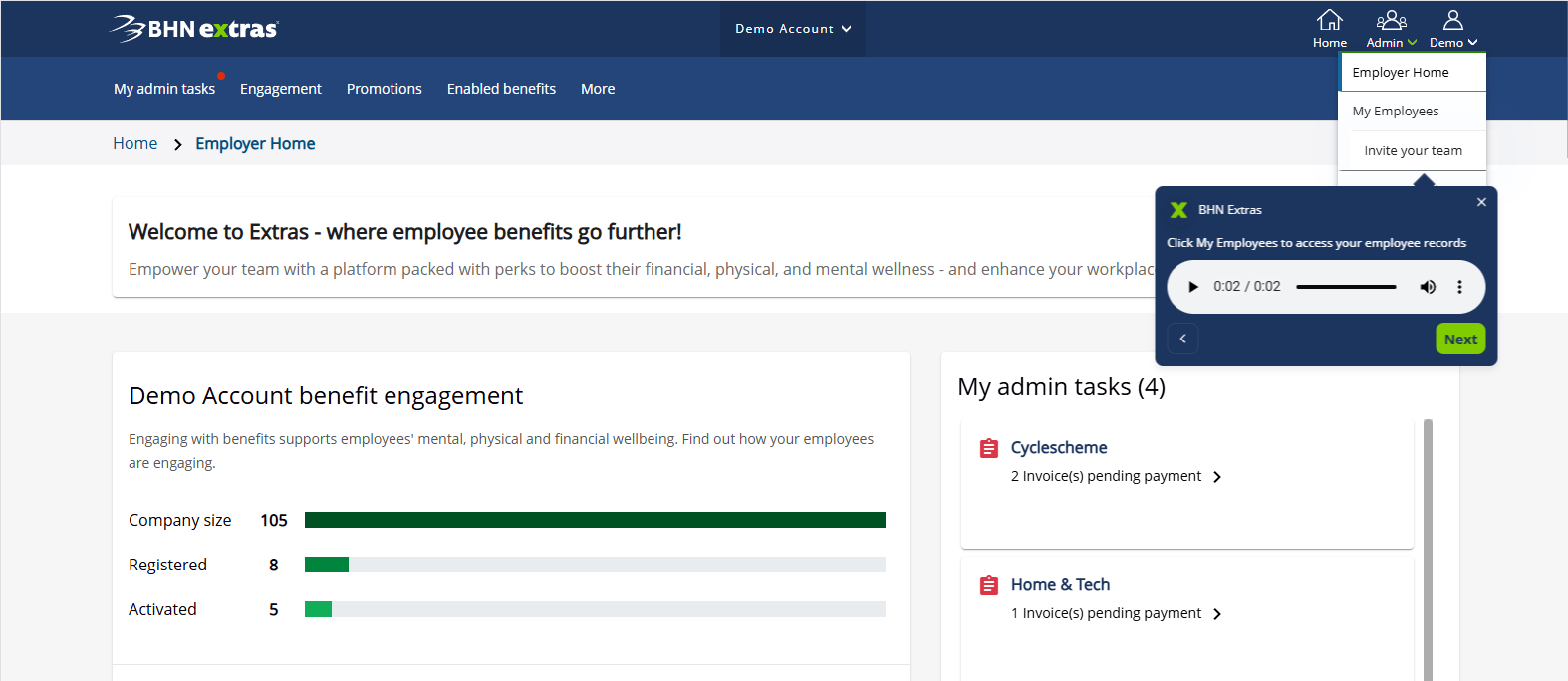Image resolution: width=1568 pixels, height=681 pixels.
Task: Open the More menu
Action: click(598, 89)
